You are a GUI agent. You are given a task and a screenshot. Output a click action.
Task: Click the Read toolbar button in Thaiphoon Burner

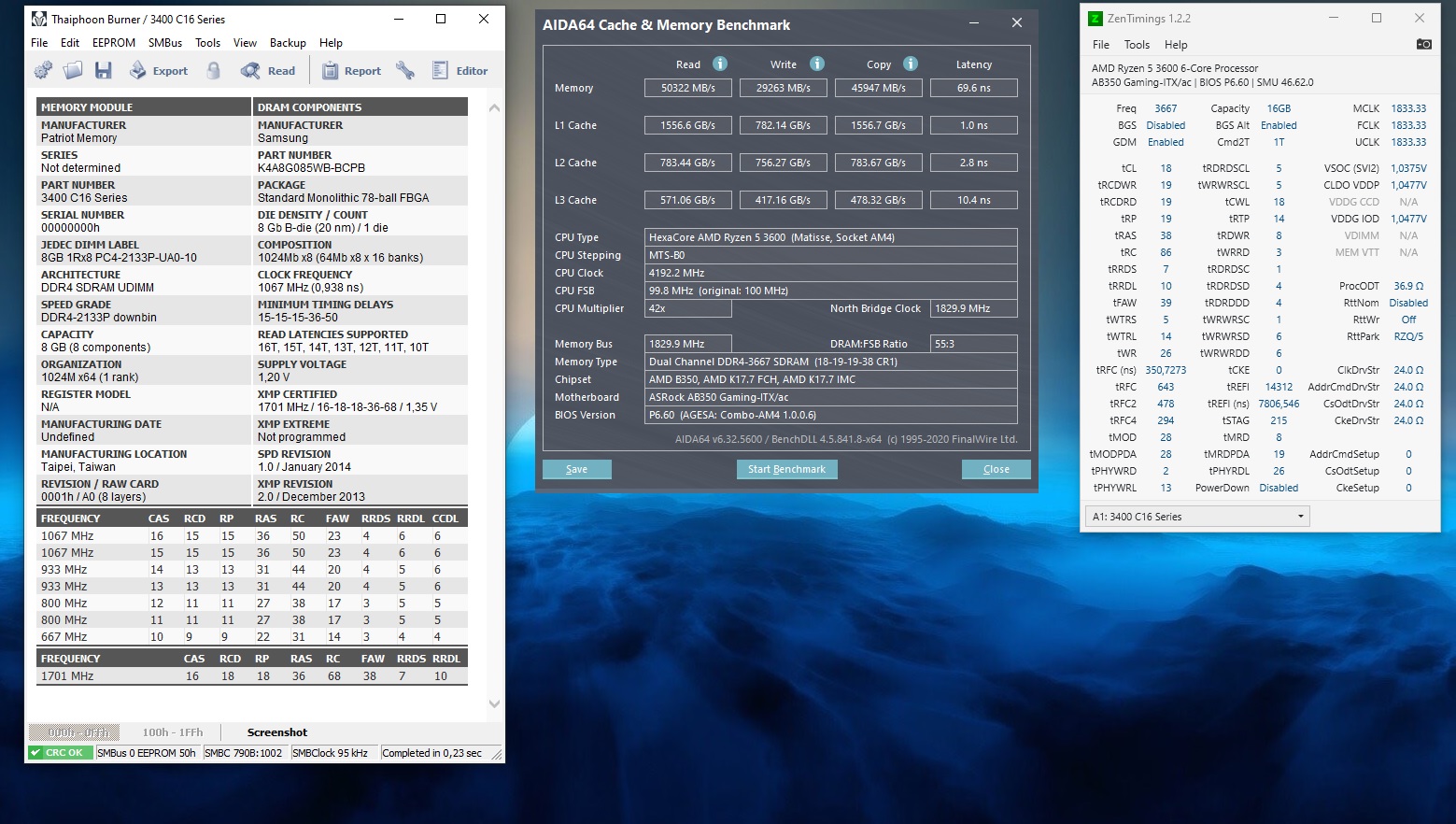(268, 70)
